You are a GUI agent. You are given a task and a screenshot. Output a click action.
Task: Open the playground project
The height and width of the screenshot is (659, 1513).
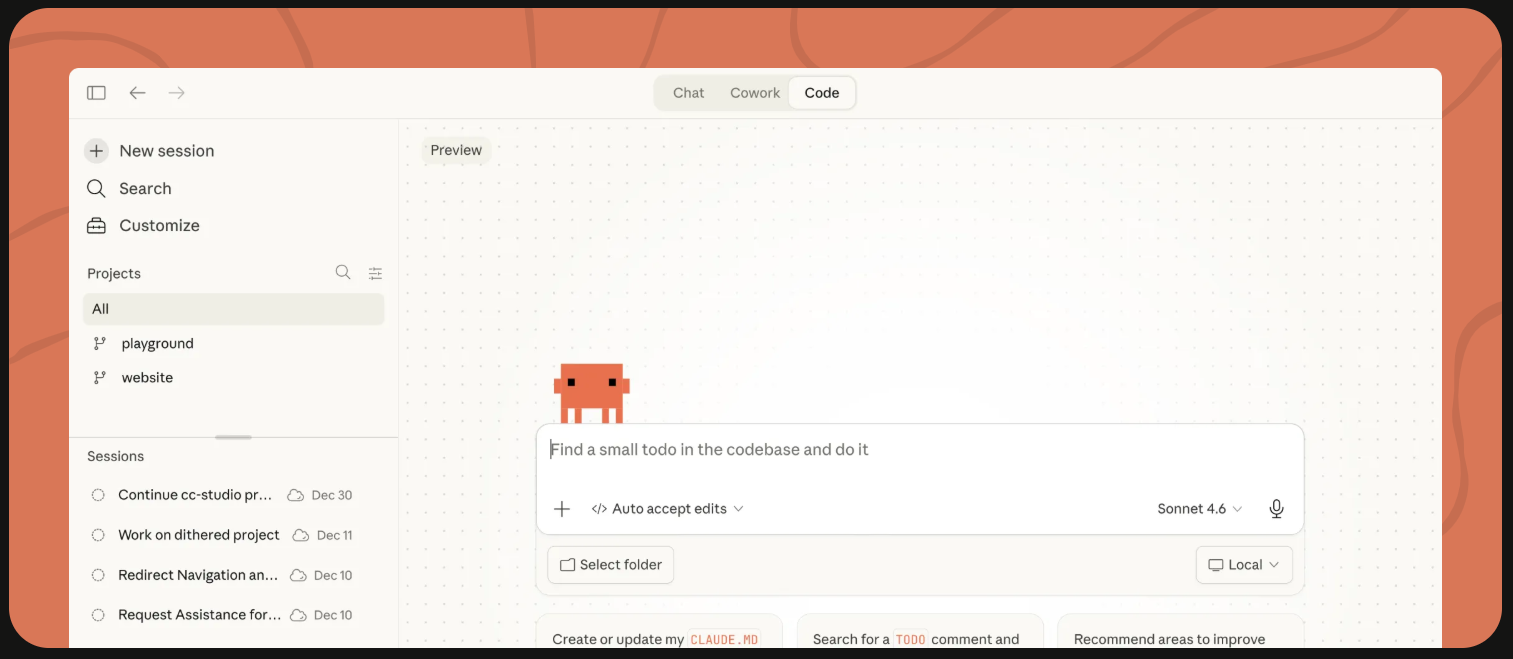pyautogui.click(x=157, y=344)
